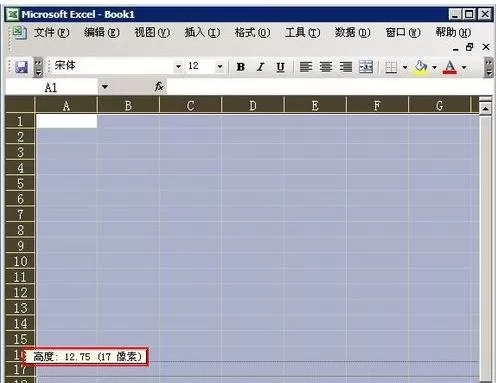
Task: Click the vertical scrollbar track
Action: pyautogui.click(x=485, y=247)
